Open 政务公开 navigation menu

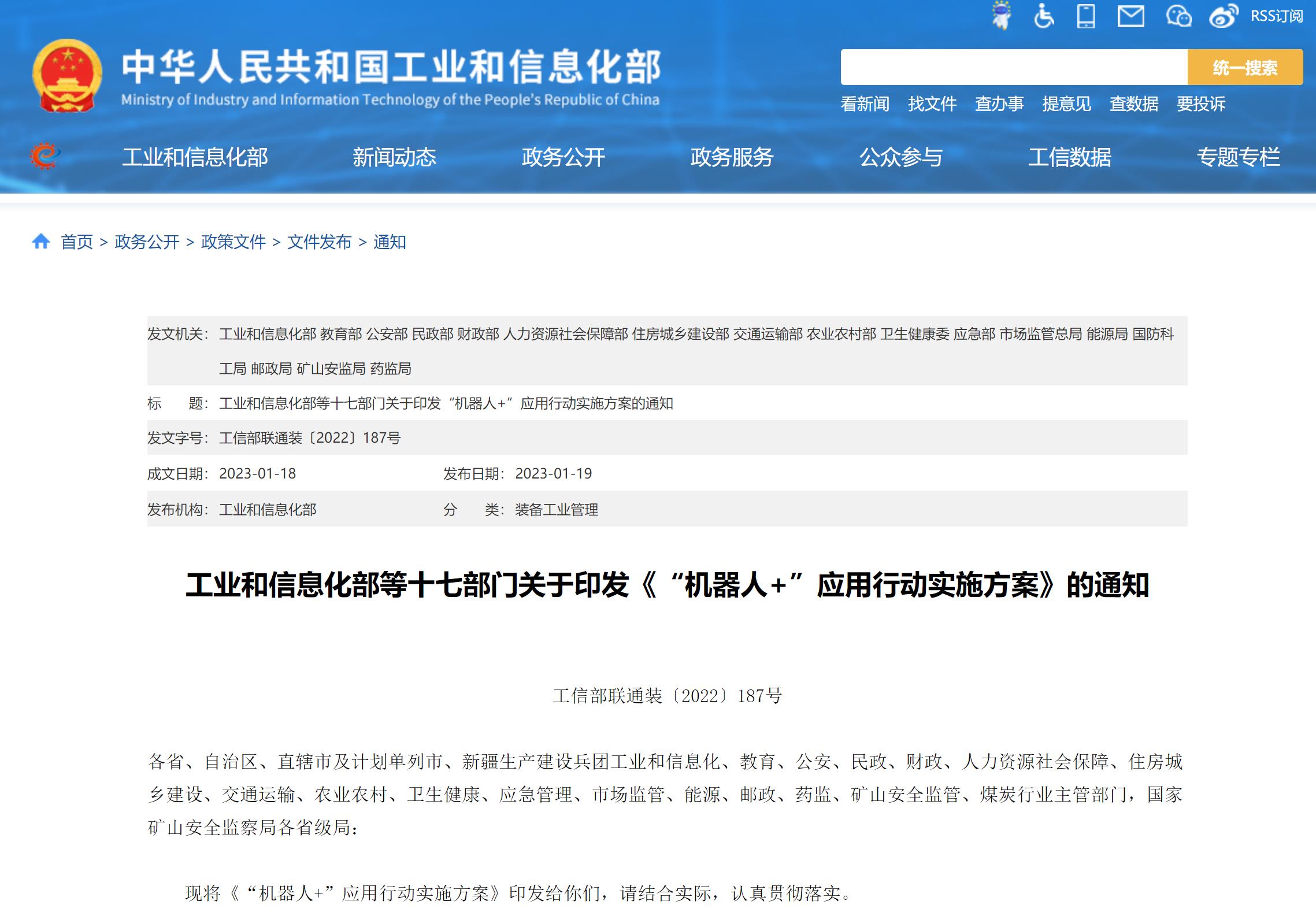tap(563, 157)
